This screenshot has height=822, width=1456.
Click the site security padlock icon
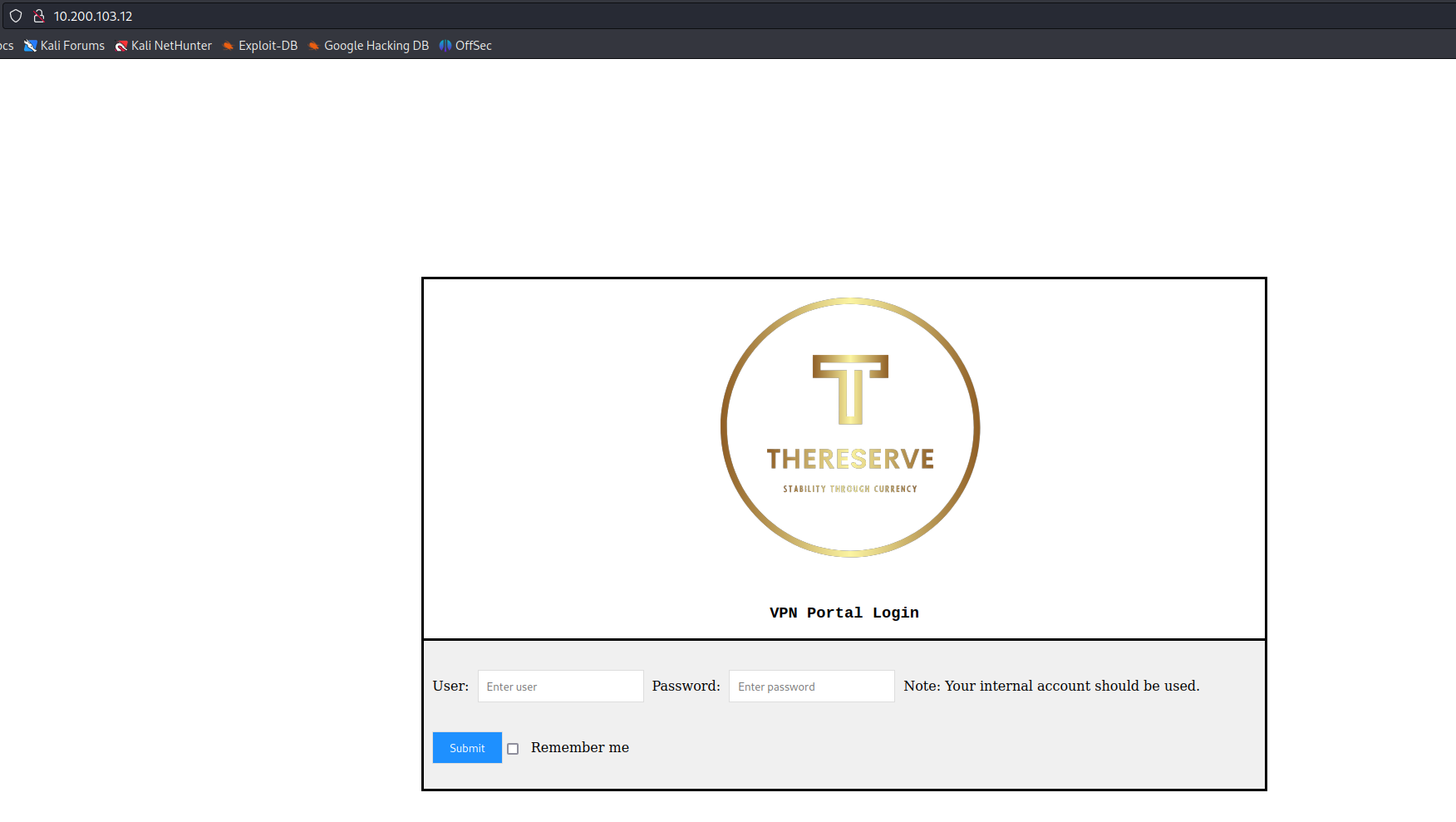38,16
